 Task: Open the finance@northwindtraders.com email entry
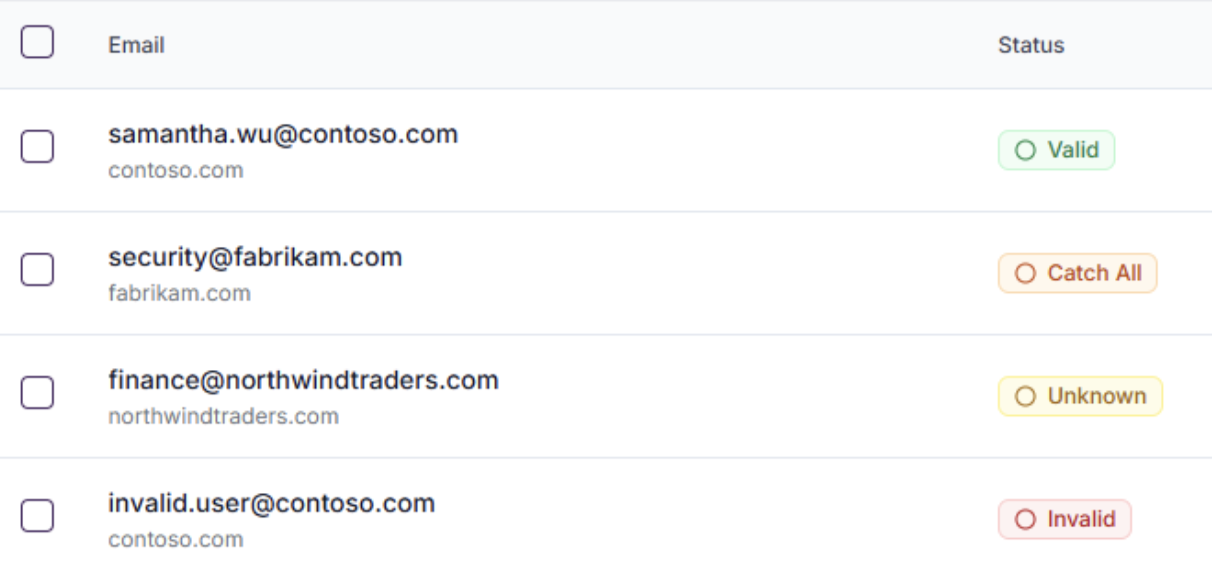pos(303,380)
